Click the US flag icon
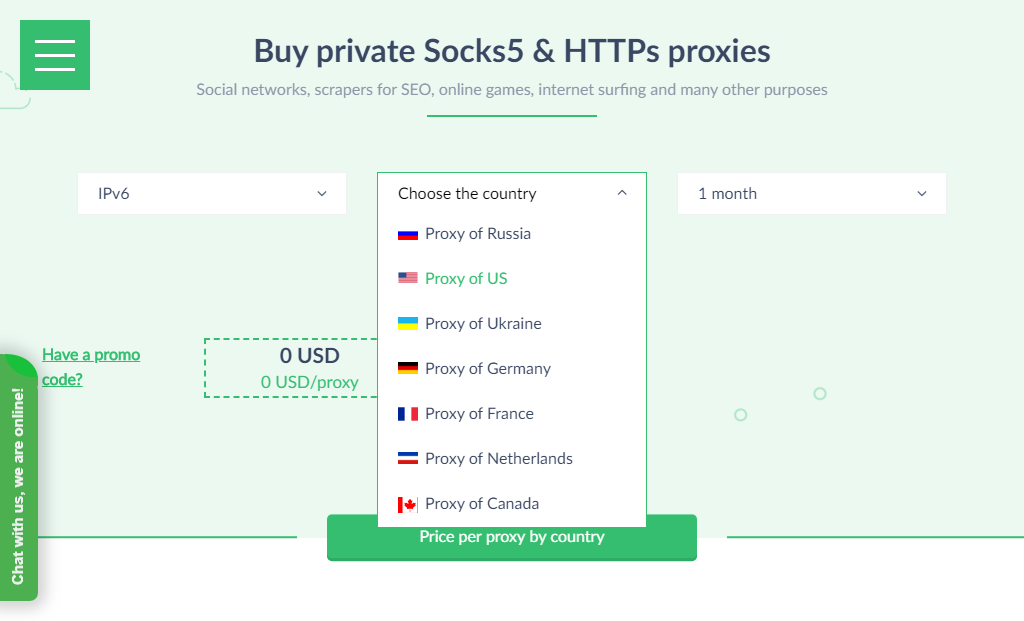This screenshot has width=1024, height=621. click(408, 278)
